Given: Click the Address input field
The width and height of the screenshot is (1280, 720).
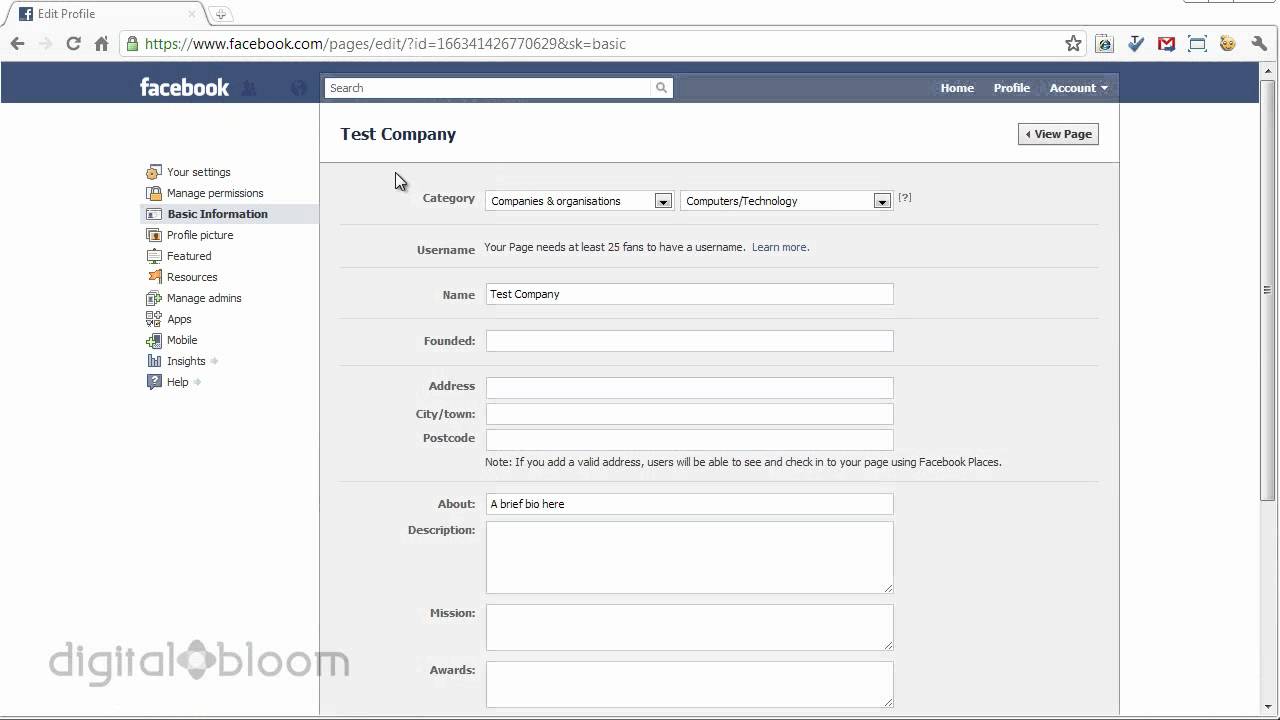Looking at the screenshot, I should pos(689,387).
